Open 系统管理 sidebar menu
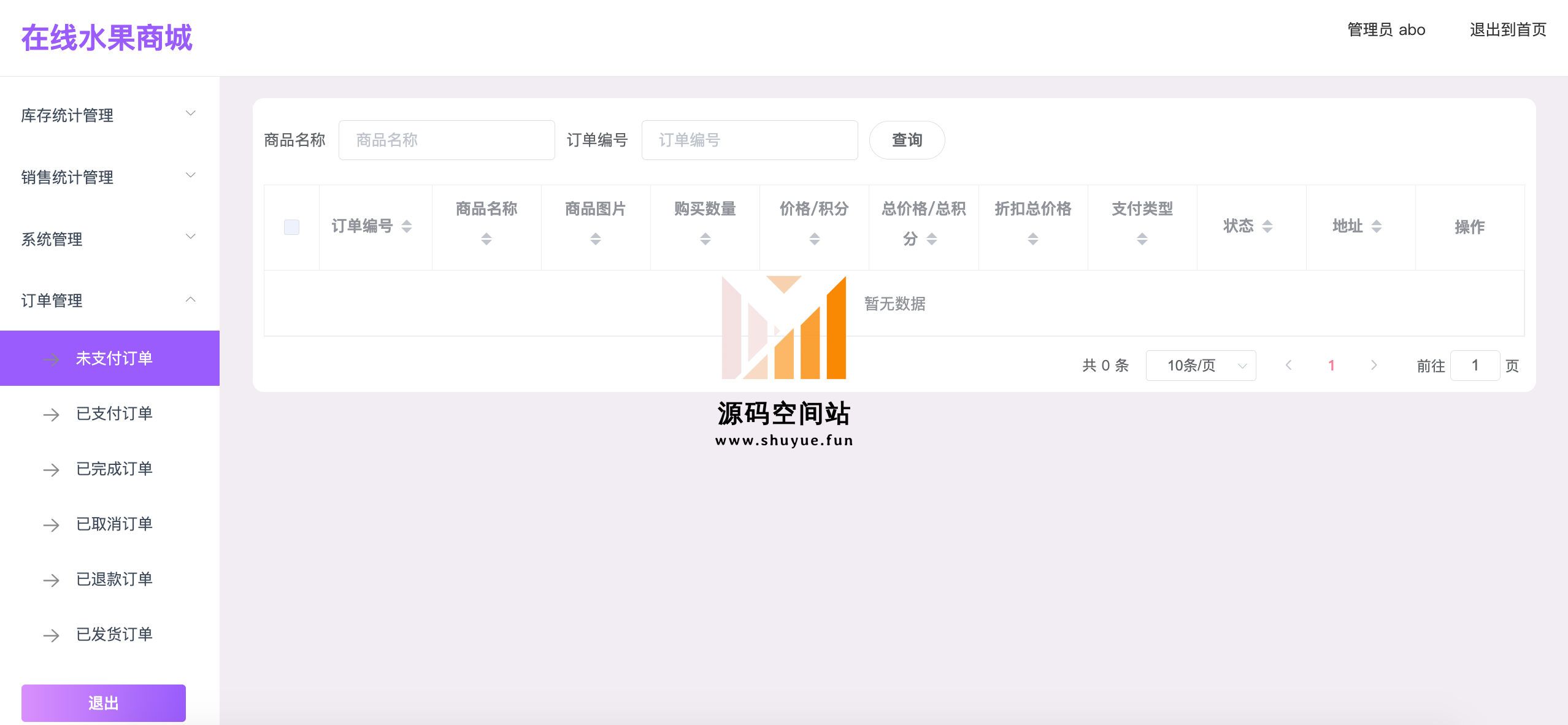This screenshot has height=725, width=1568. pos(110,239)
